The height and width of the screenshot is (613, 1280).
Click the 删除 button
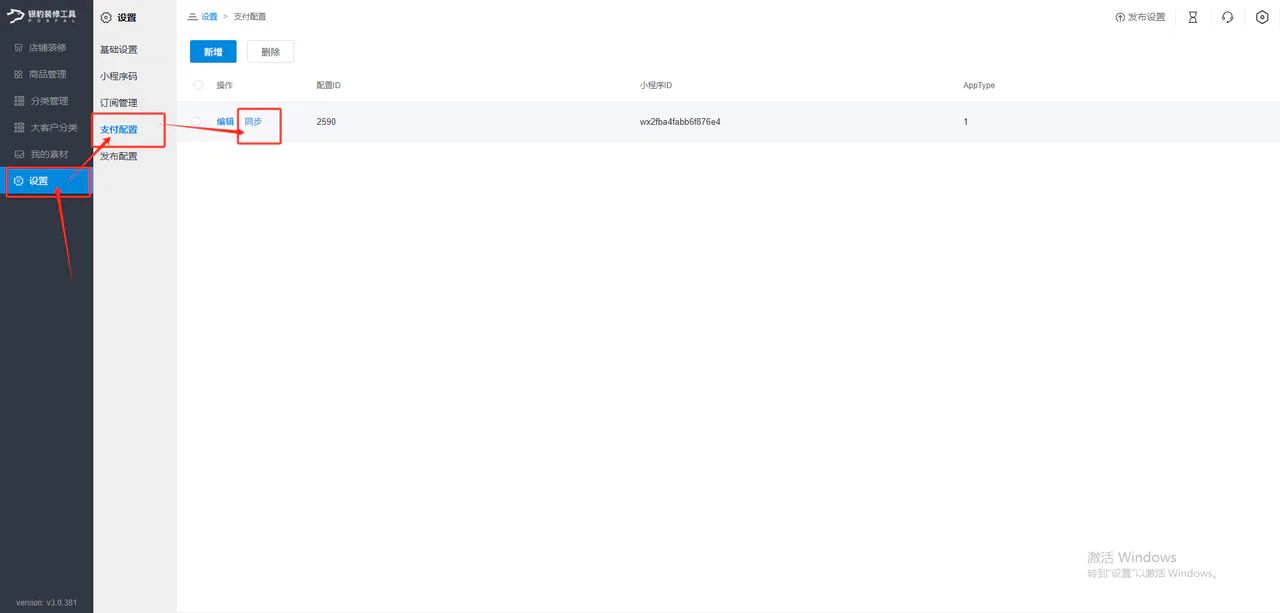pyautogui.click(x=270, y=52)
